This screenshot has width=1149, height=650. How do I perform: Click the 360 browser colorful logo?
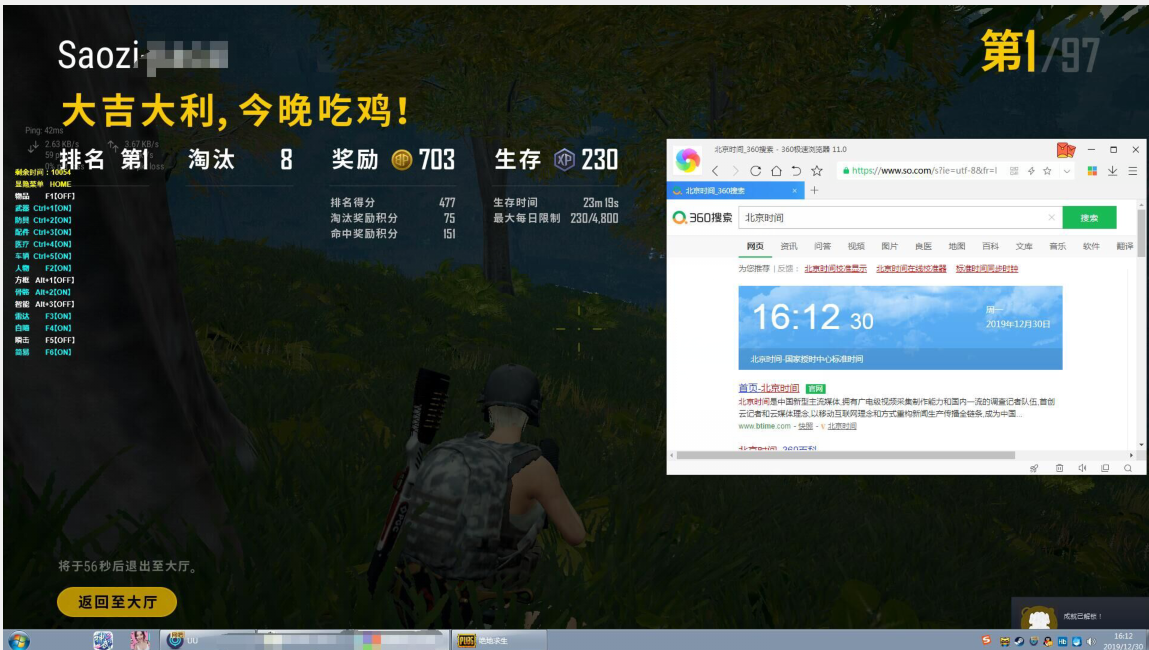(687, 160)
